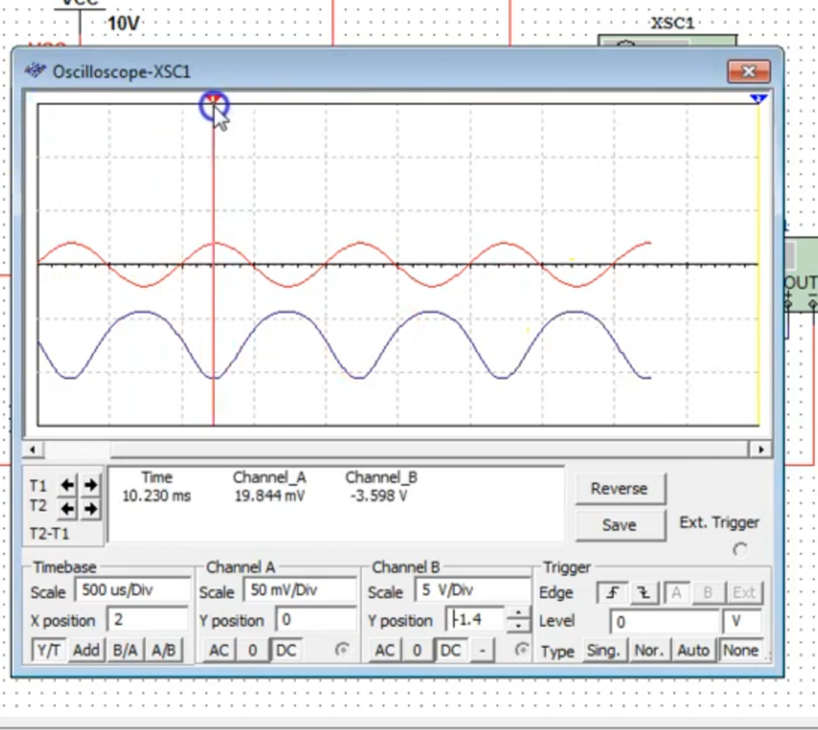The width and height of the screenshot is (818, 730).
Task: Click the Timebase Scale field
Action: point(131,591)
